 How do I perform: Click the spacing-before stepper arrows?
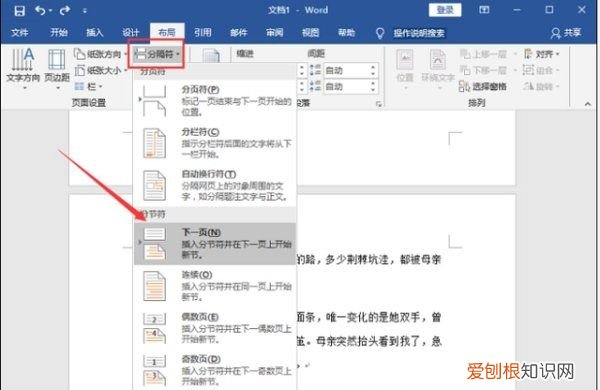pos(373,70)
